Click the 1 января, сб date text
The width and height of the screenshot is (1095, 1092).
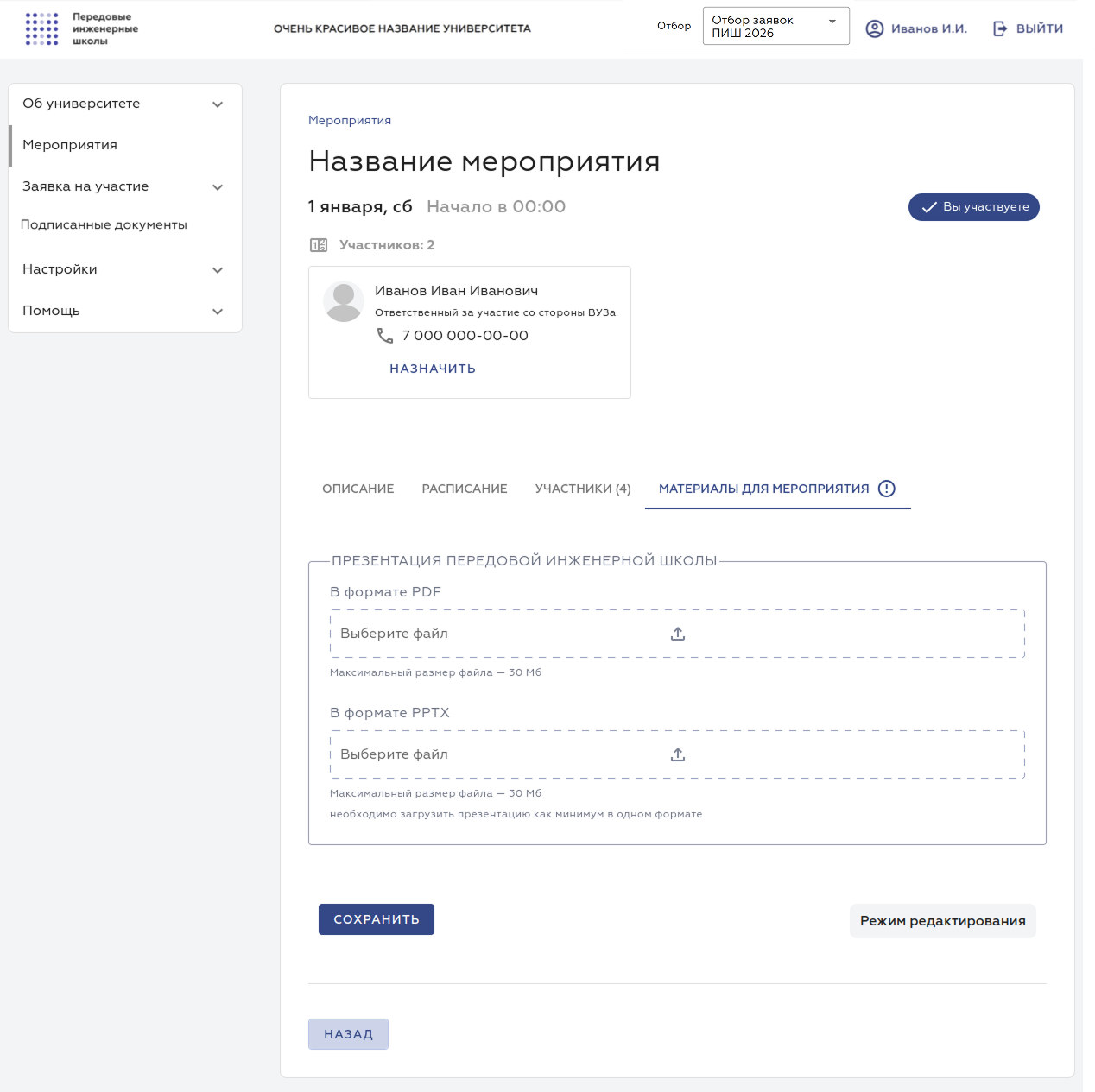360,207
